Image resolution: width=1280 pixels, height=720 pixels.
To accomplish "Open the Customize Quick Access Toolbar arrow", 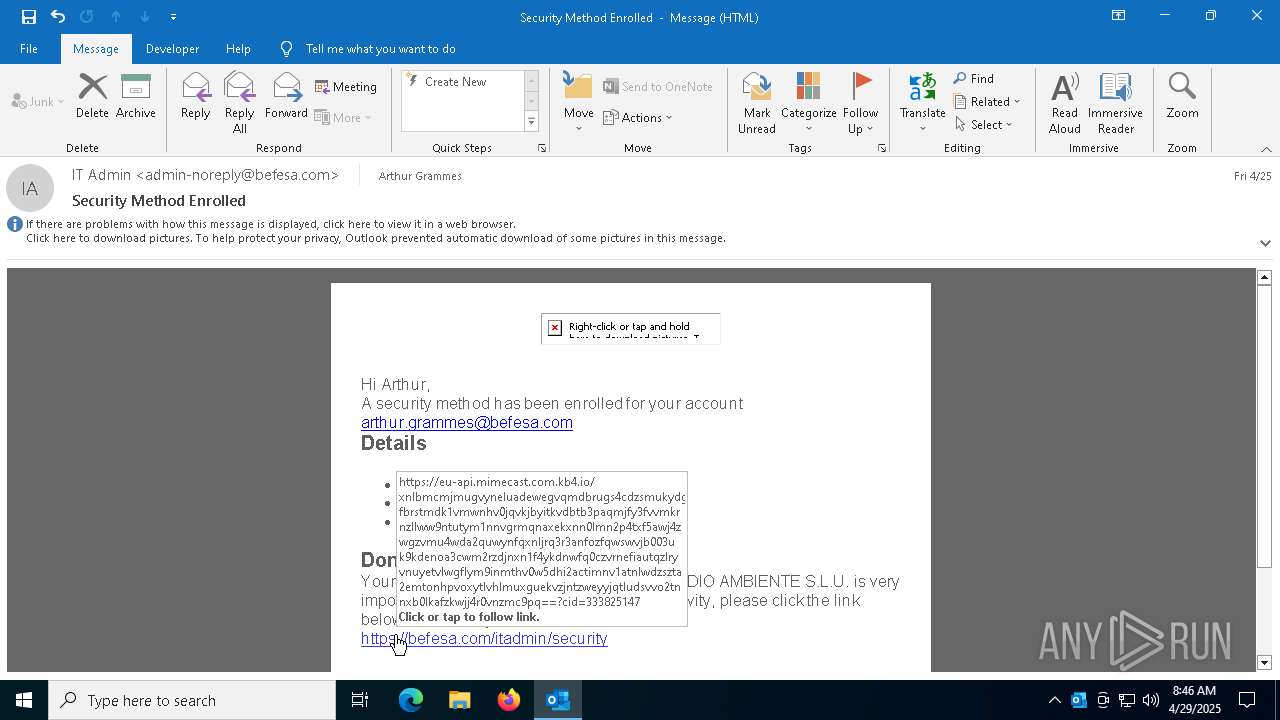I will tap(173, 17).
